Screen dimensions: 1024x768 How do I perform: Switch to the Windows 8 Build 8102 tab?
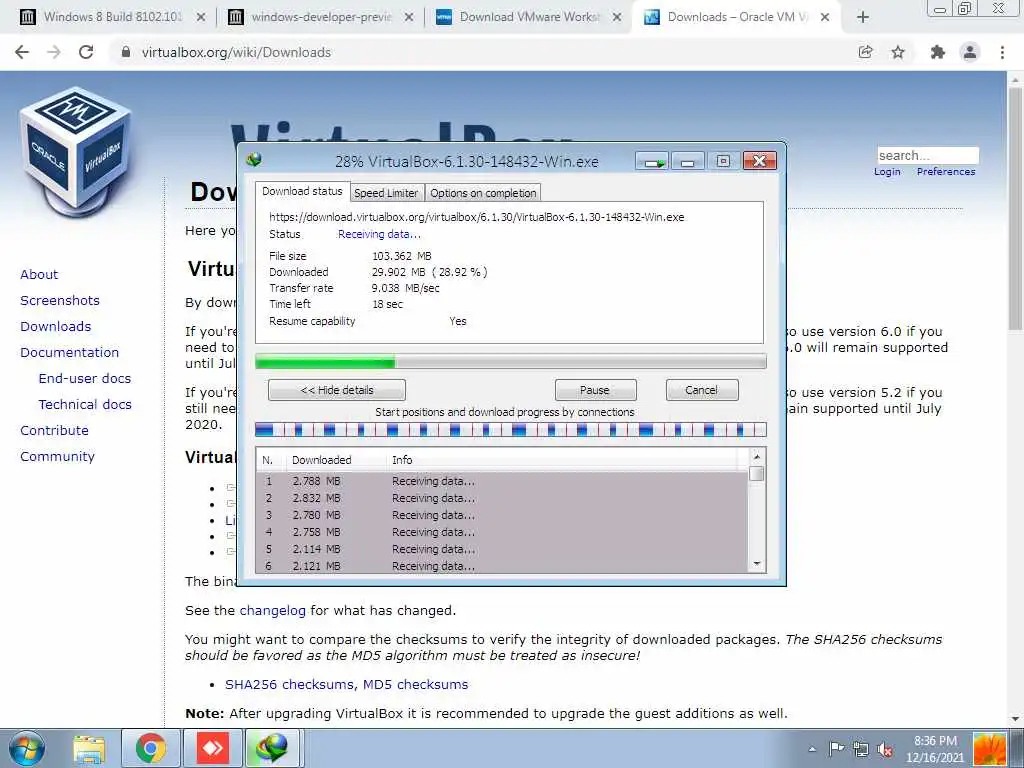coord(112,17)
